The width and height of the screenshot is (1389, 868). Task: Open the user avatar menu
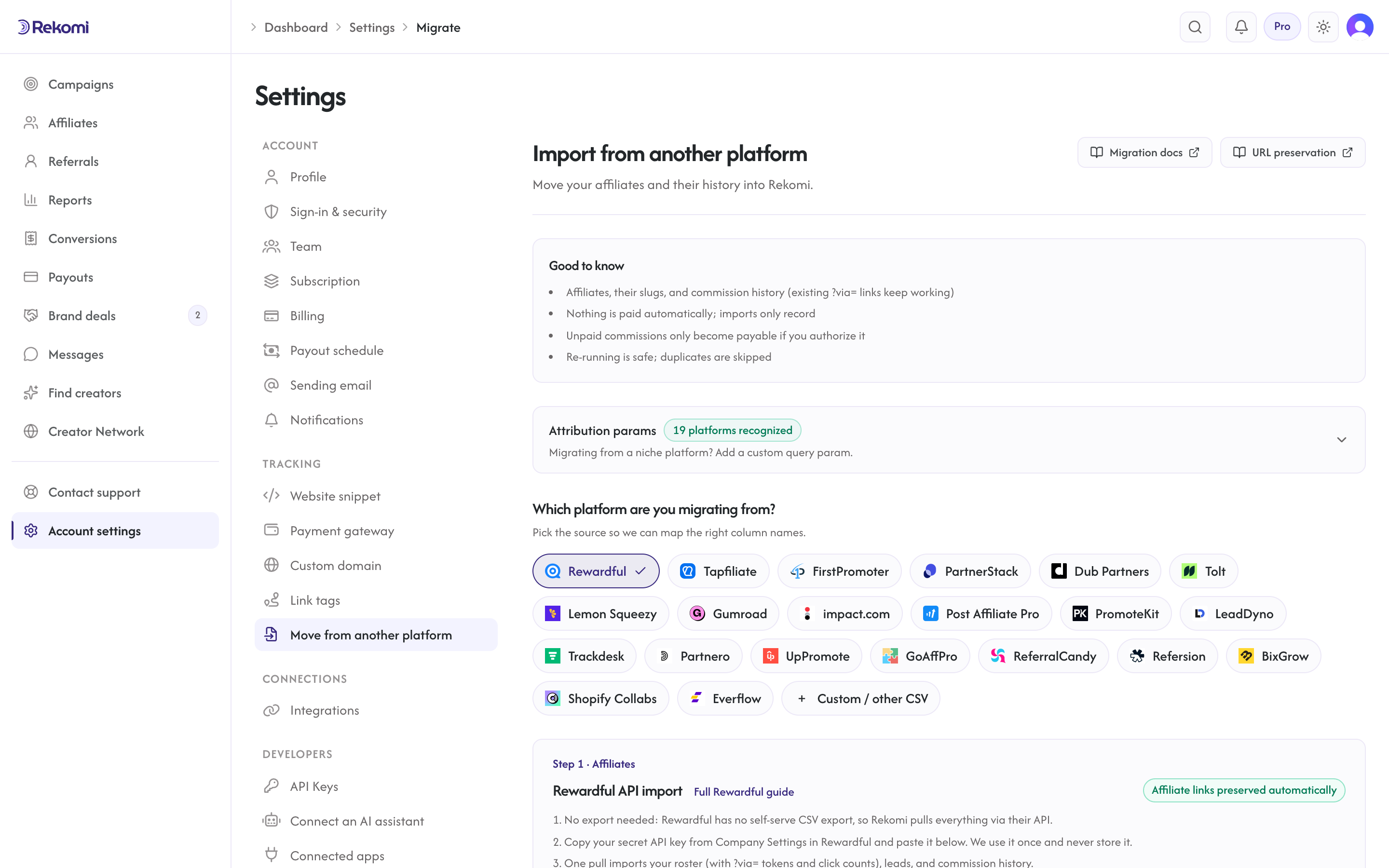click(1360, 27)
